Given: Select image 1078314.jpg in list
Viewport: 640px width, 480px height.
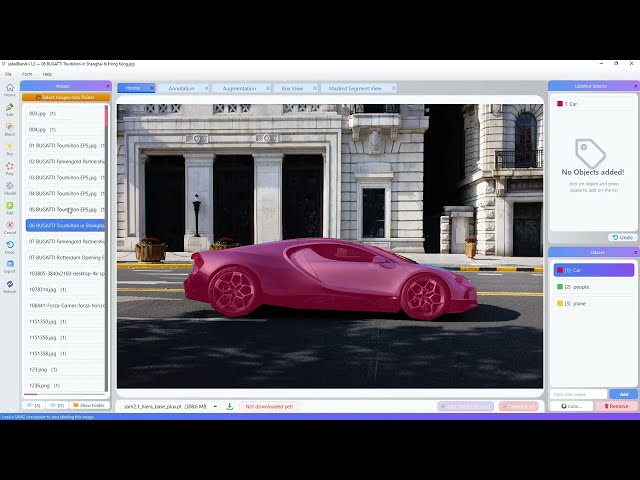Looking at the screenshot, I should pos(65,290).
